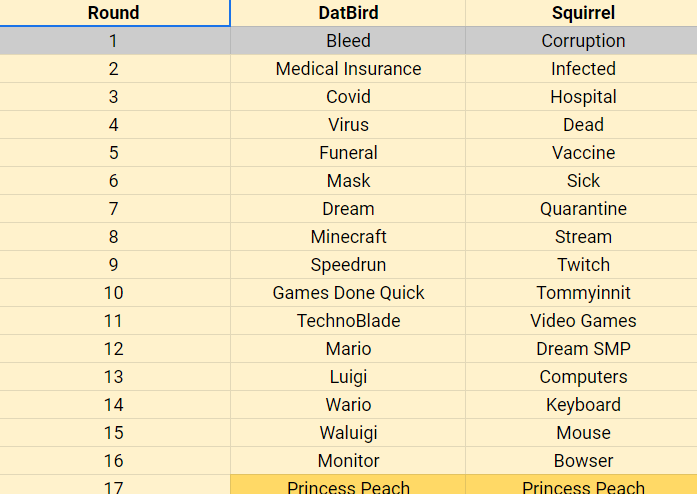Click the Games Done Quick cell
Viewport: 697px width, 494px height.
[348, 293]
